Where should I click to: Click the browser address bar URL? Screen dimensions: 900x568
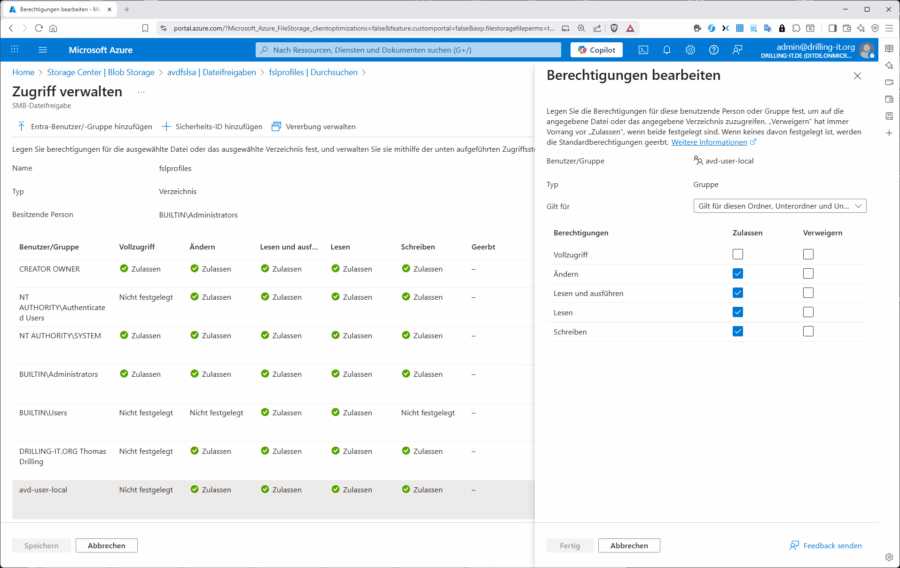coord(363,28)
